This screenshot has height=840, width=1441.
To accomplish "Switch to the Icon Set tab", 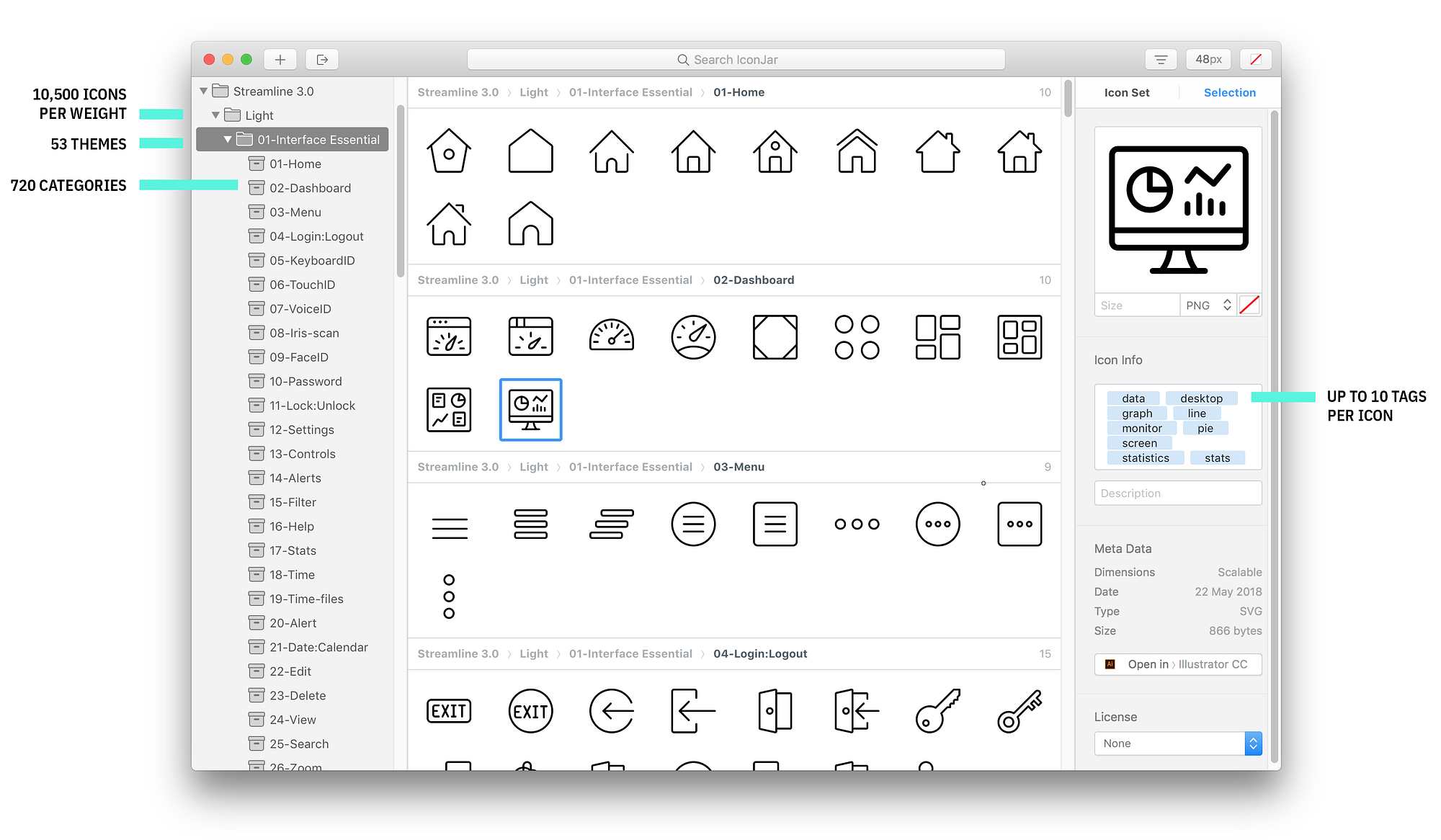I will click(x=1126, y=93).
